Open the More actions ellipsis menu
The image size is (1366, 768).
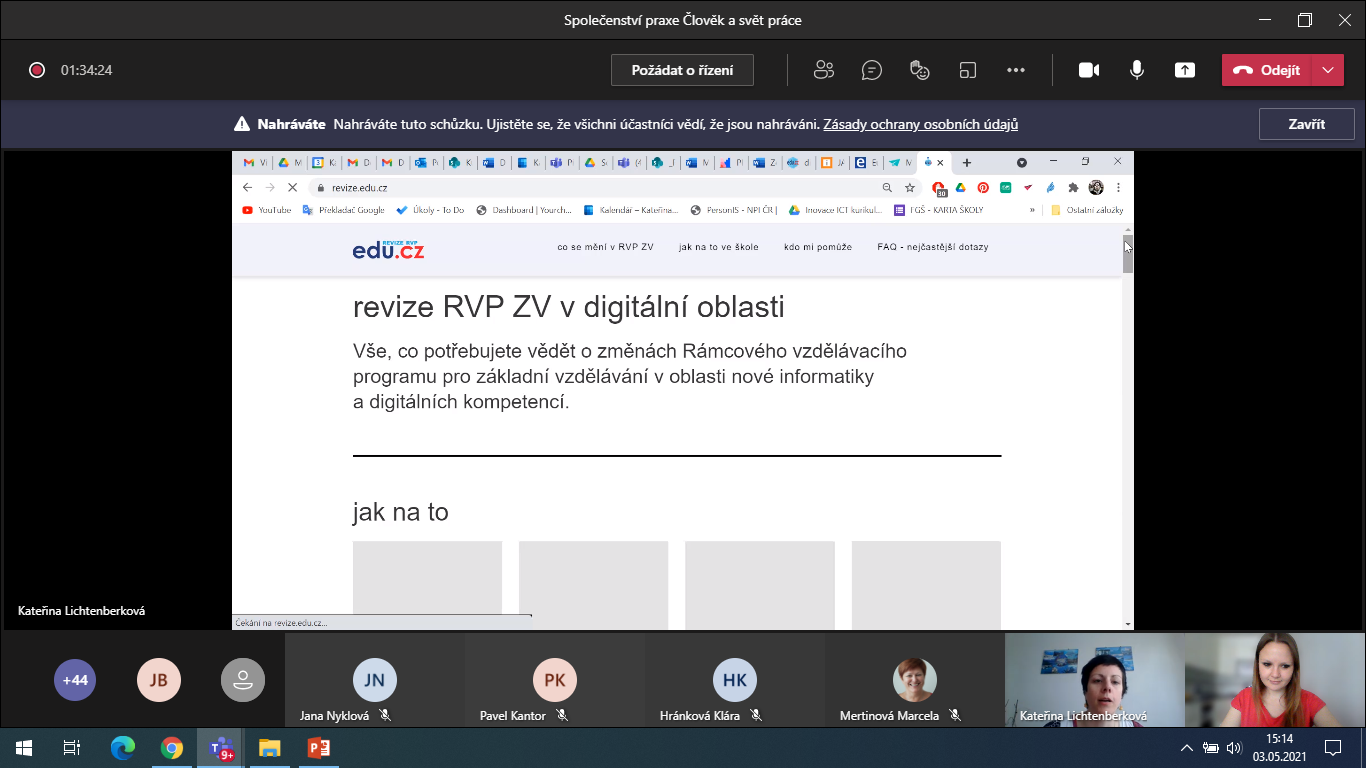pyautogui.click(x=1016, y=70)
